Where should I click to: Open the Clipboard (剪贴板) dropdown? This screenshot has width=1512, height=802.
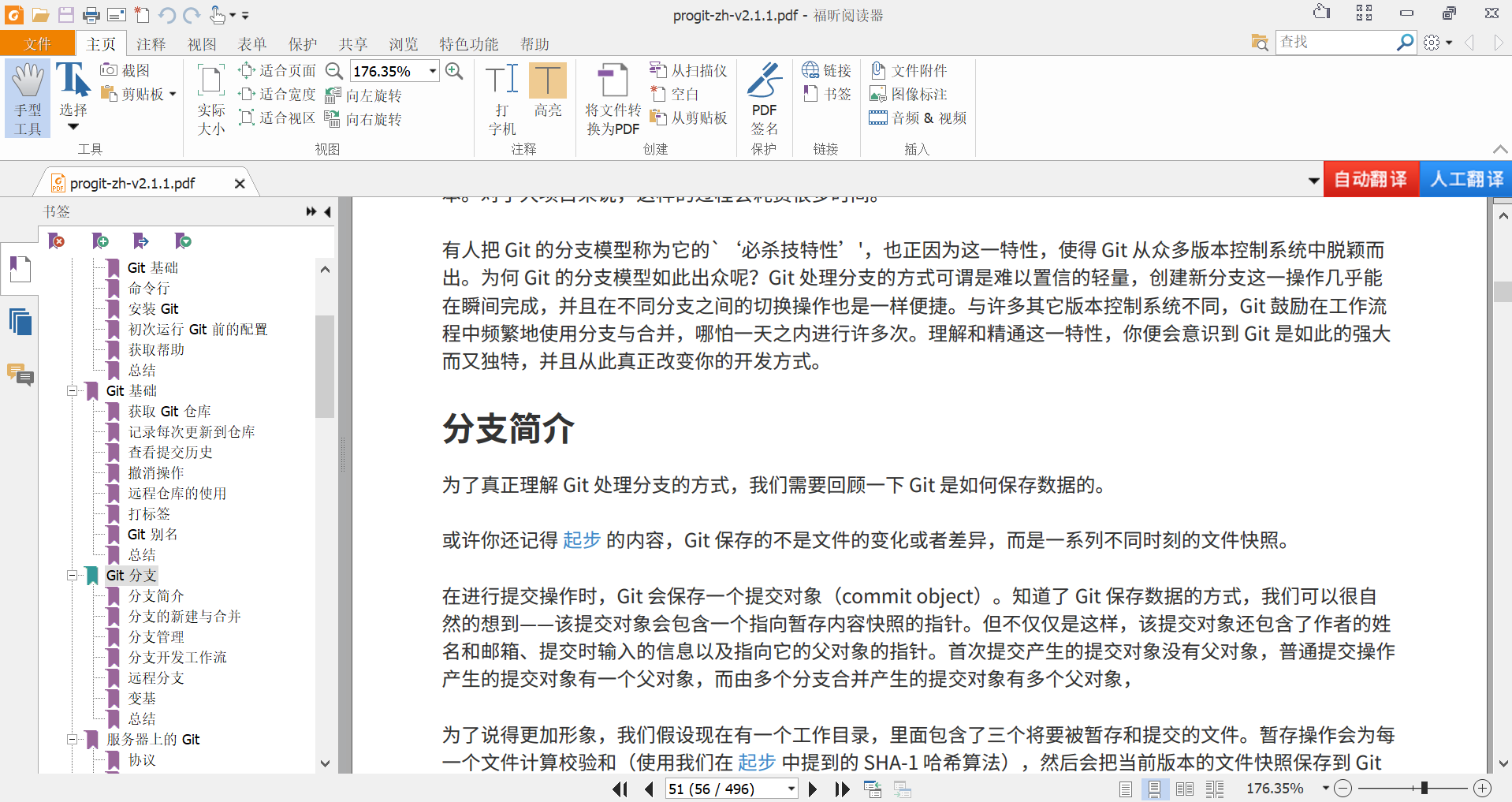point(138,94)
